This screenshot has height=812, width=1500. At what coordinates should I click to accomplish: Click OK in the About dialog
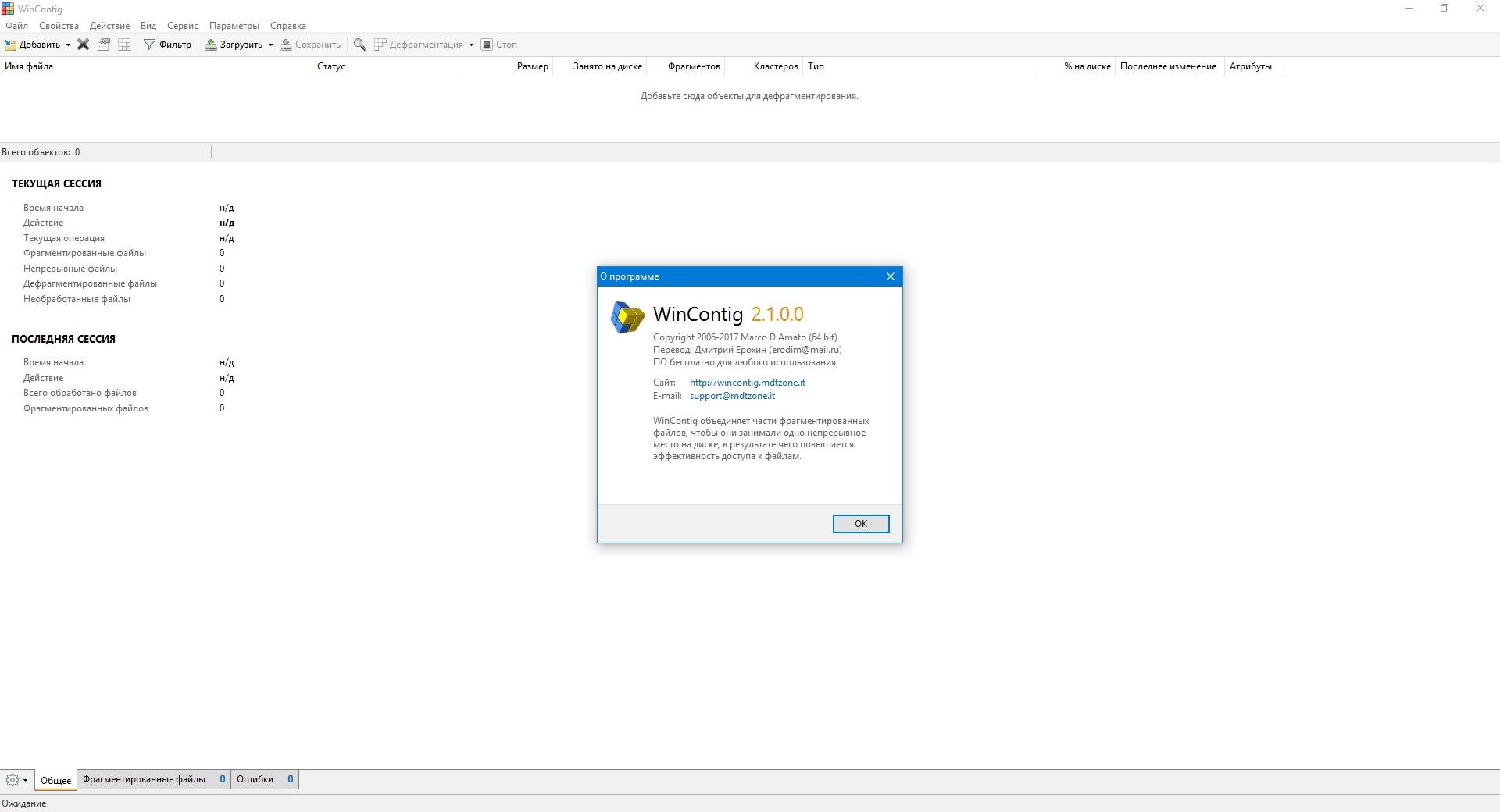click(861, 524)
